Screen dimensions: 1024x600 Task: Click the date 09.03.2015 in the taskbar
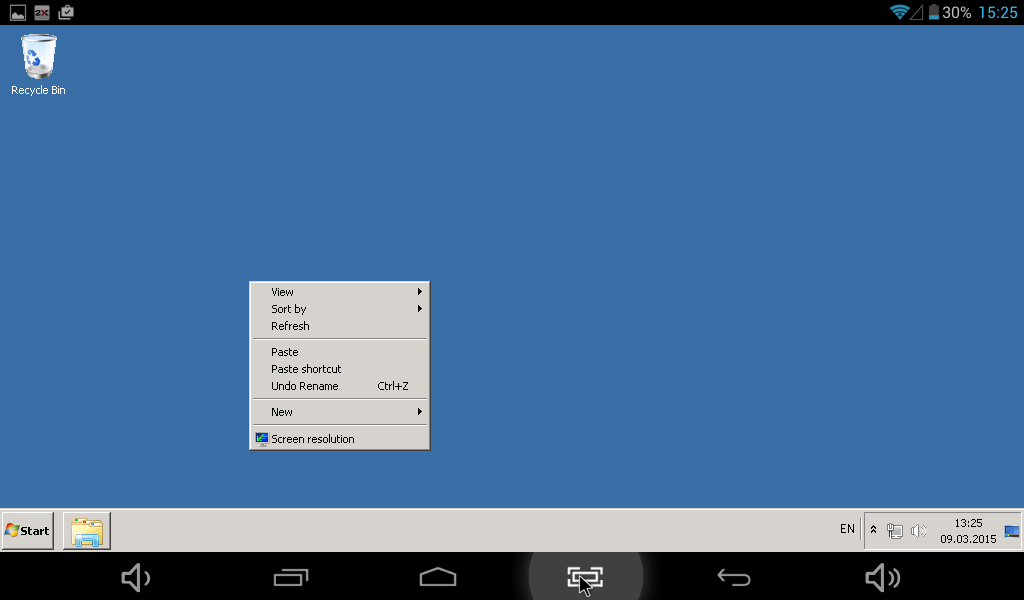click(x=968, y=539)
